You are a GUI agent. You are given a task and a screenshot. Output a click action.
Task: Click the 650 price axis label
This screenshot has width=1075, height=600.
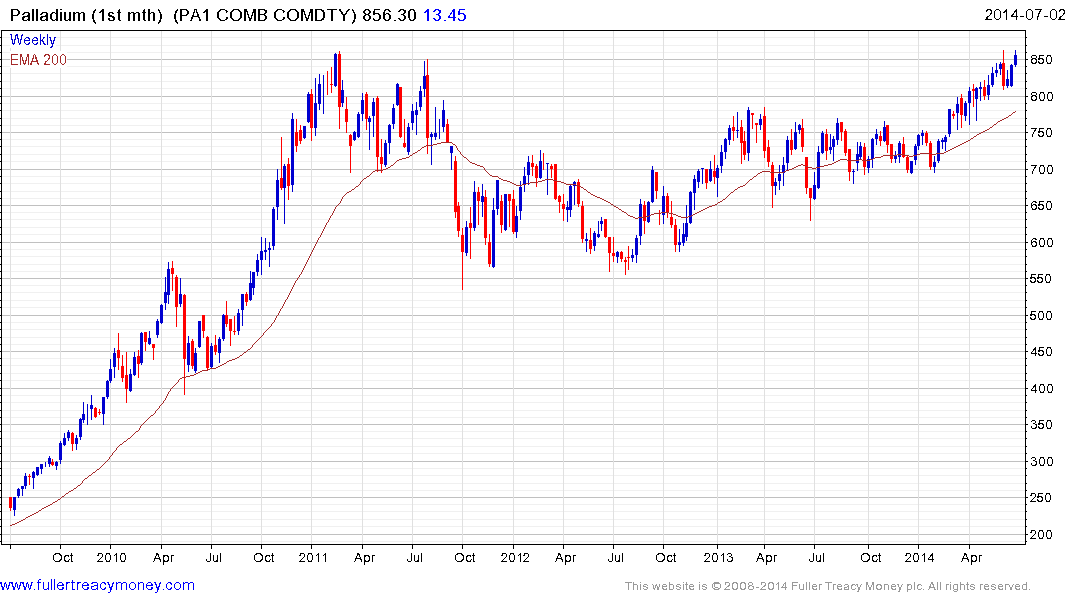(x=1041, y=206)
